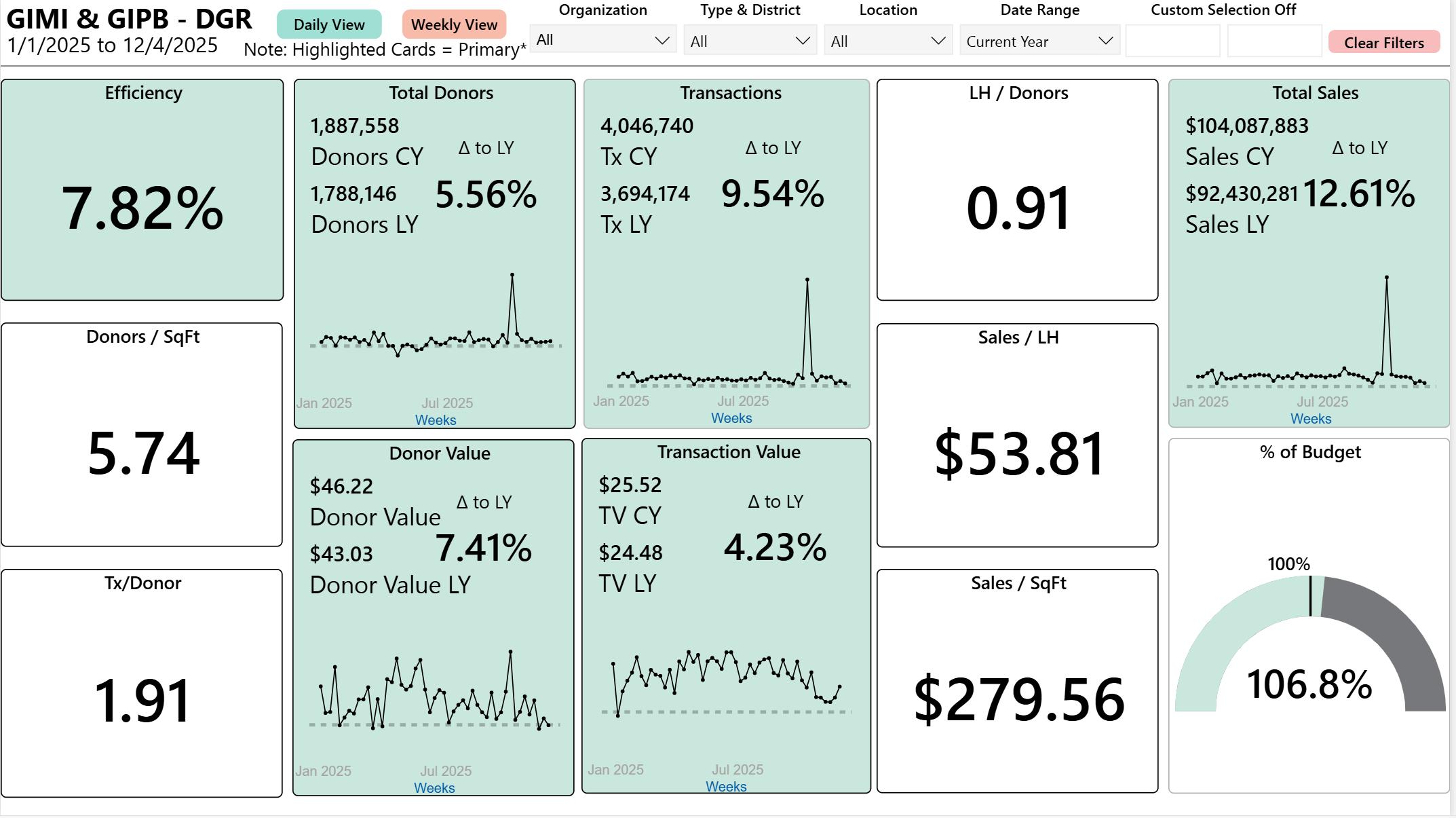Click the second Custom Selection input box

pyautogui.click(x=1273, y=41)
